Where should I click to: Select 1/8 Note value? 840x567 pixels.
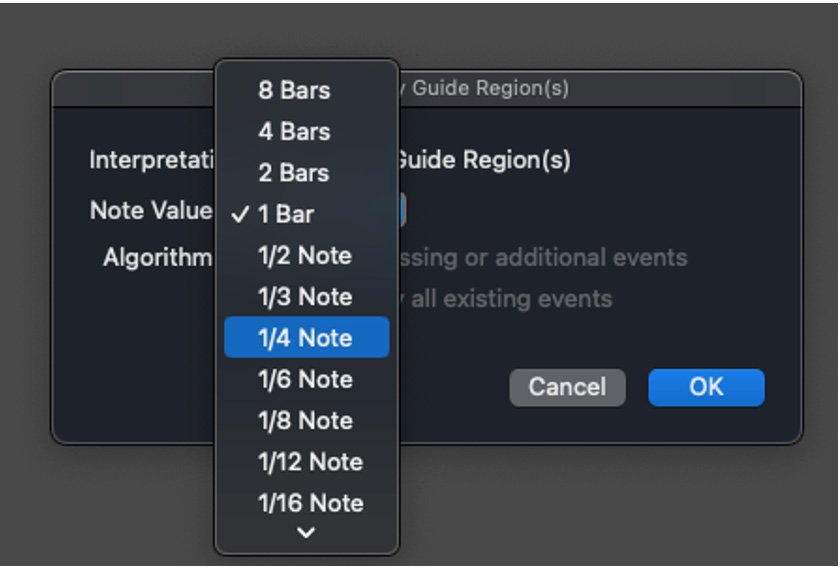(x=306, y=420)
